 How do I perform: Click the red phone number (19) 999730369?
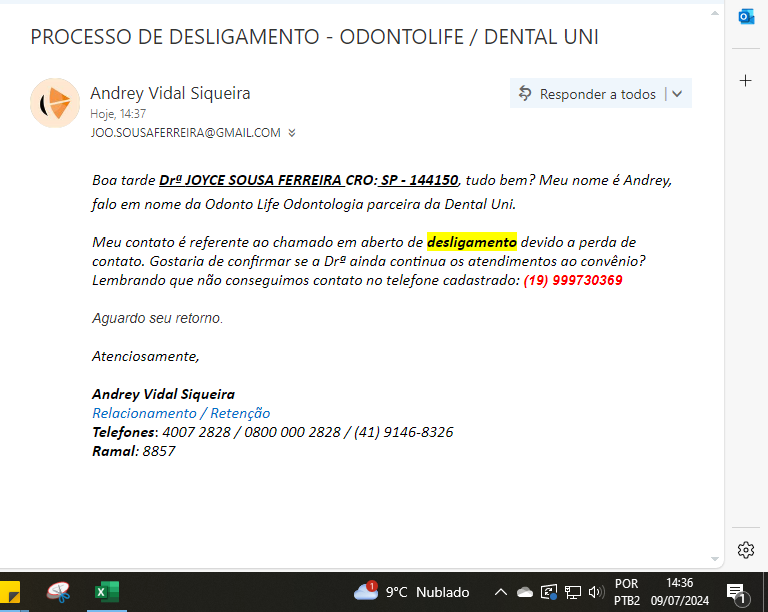pos(573,280)
